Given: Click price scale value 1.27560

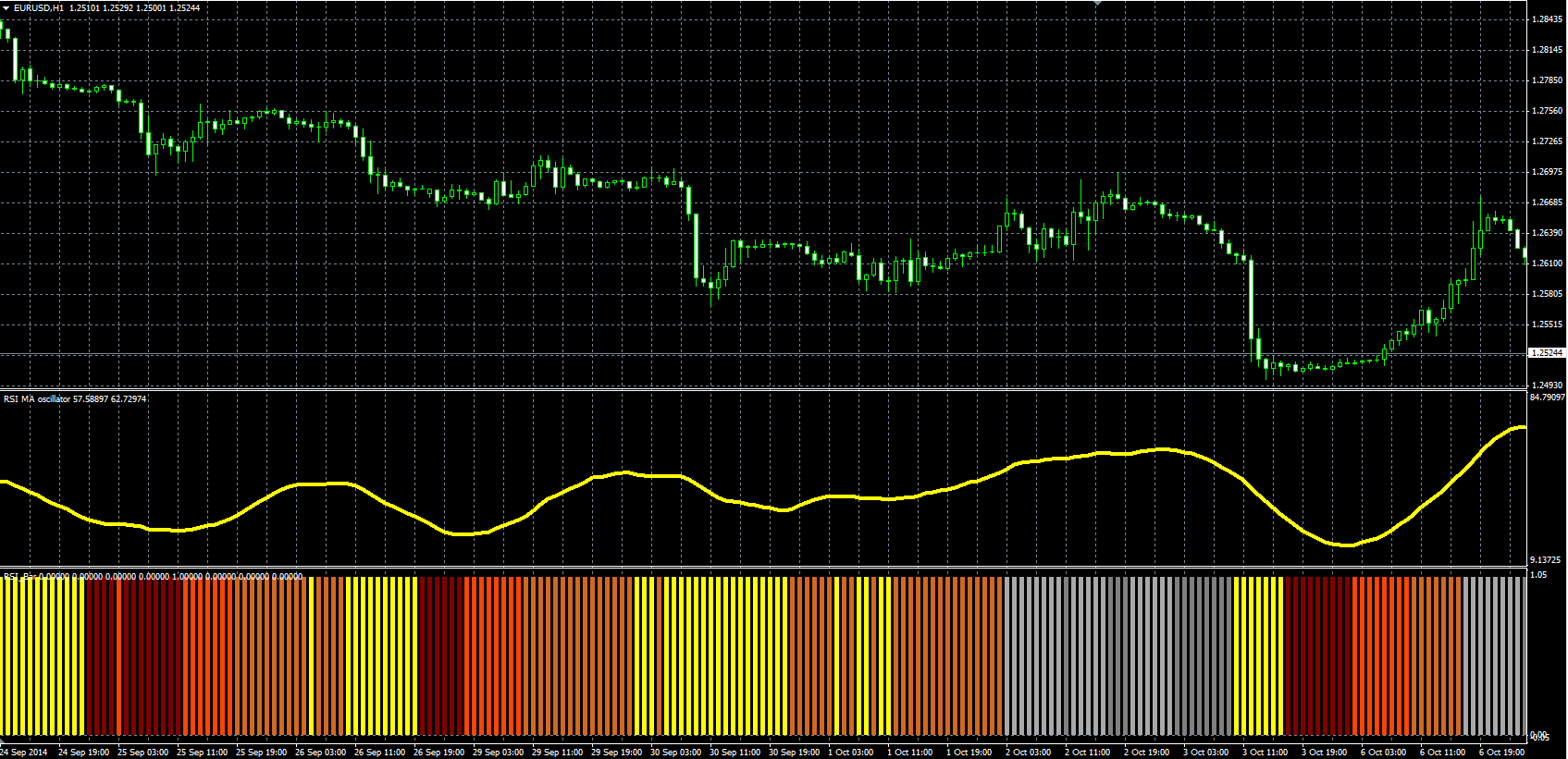Looking at the screenshot, I should click(x=1547, y=111).
